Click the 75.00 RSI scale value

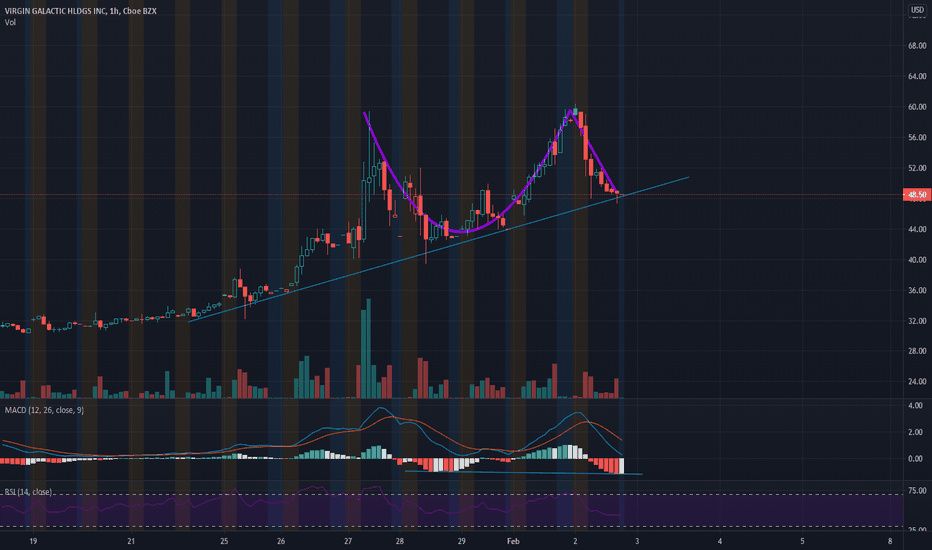tap(917, 491)
